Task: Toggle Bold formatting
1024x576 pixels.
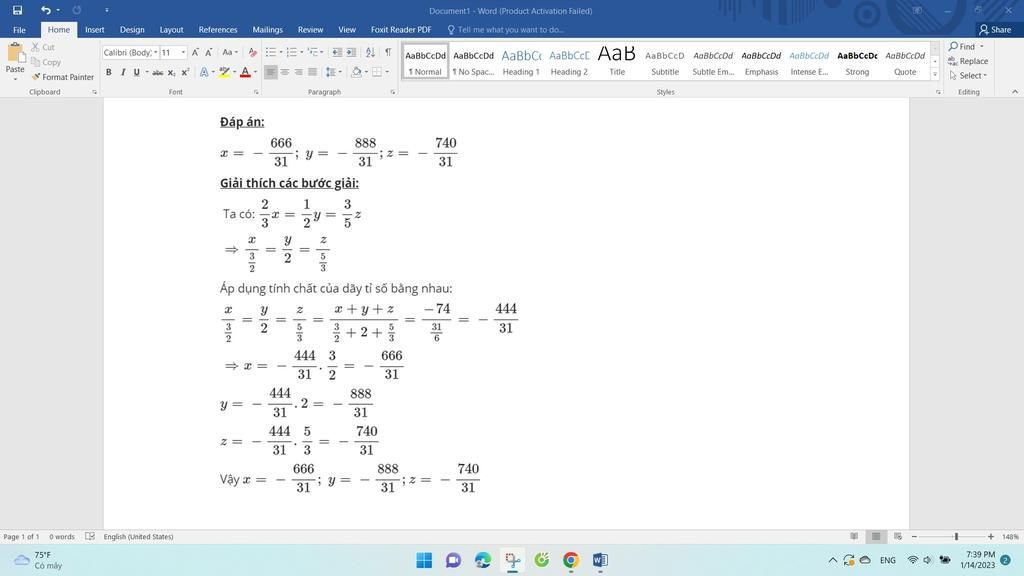Action: (x=109, y=72)
